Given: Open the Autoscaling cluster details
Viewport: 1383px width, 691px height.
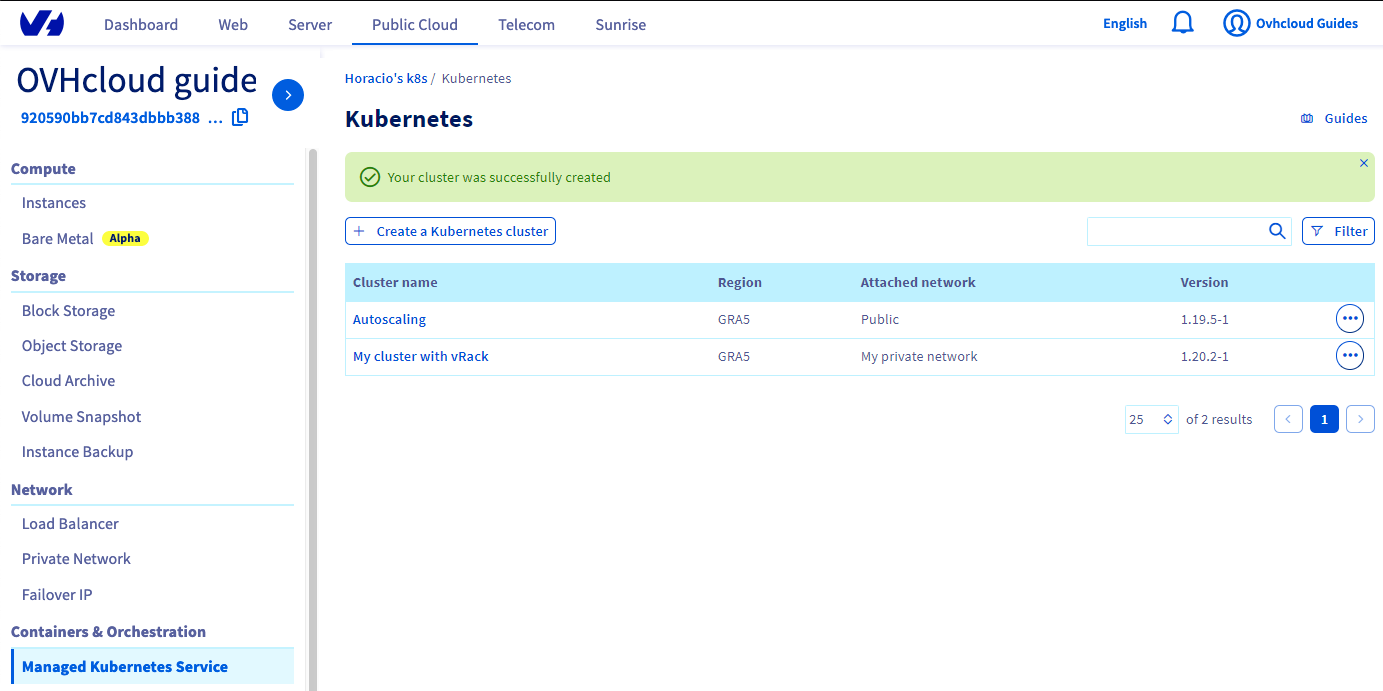Looking at the screenshot, I should [389, 318].
